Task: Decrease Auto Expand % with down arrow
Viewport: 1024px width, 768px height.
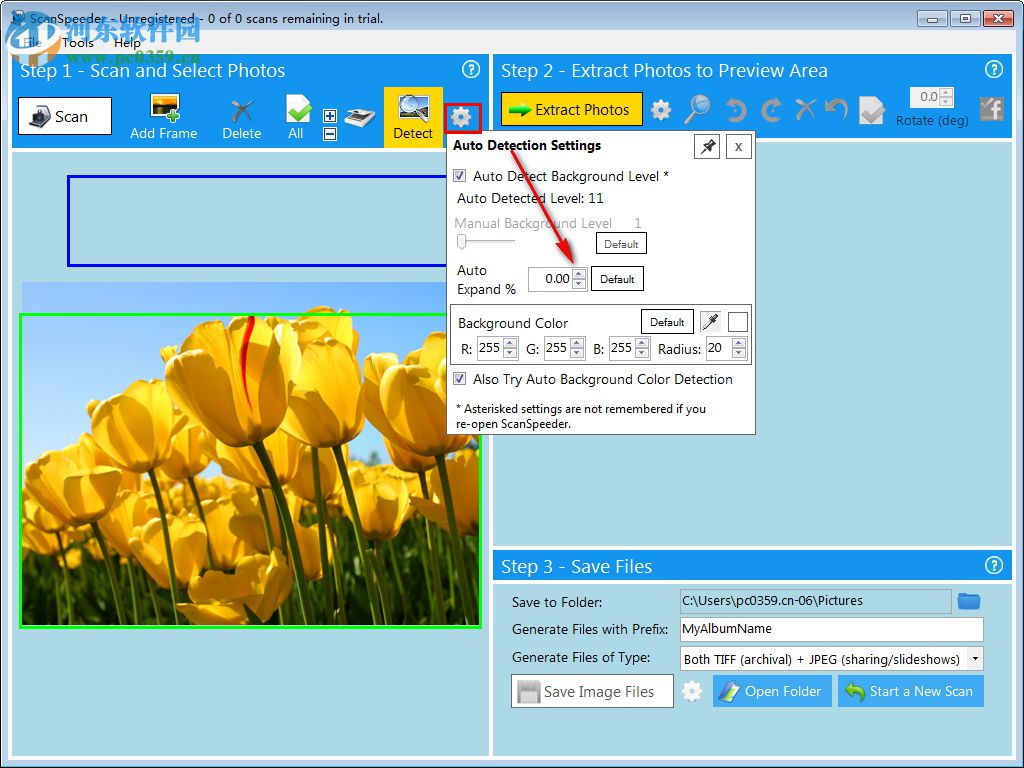Action: tap(579, 283)
